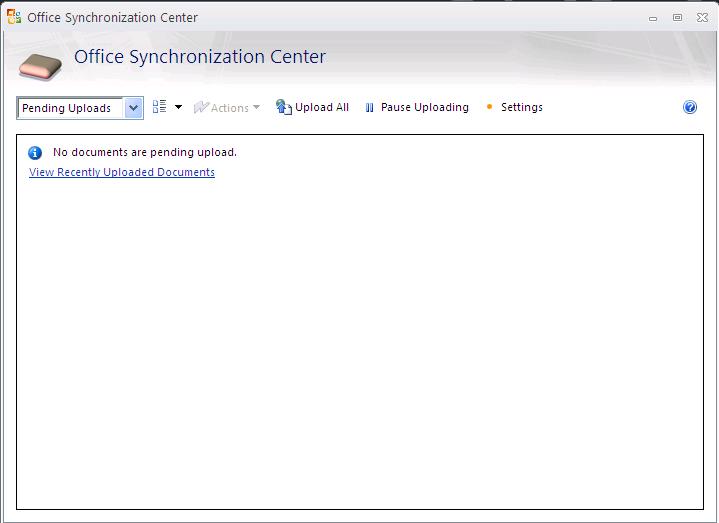Expand the Actions dropdown arrow

tap(256, 107)
